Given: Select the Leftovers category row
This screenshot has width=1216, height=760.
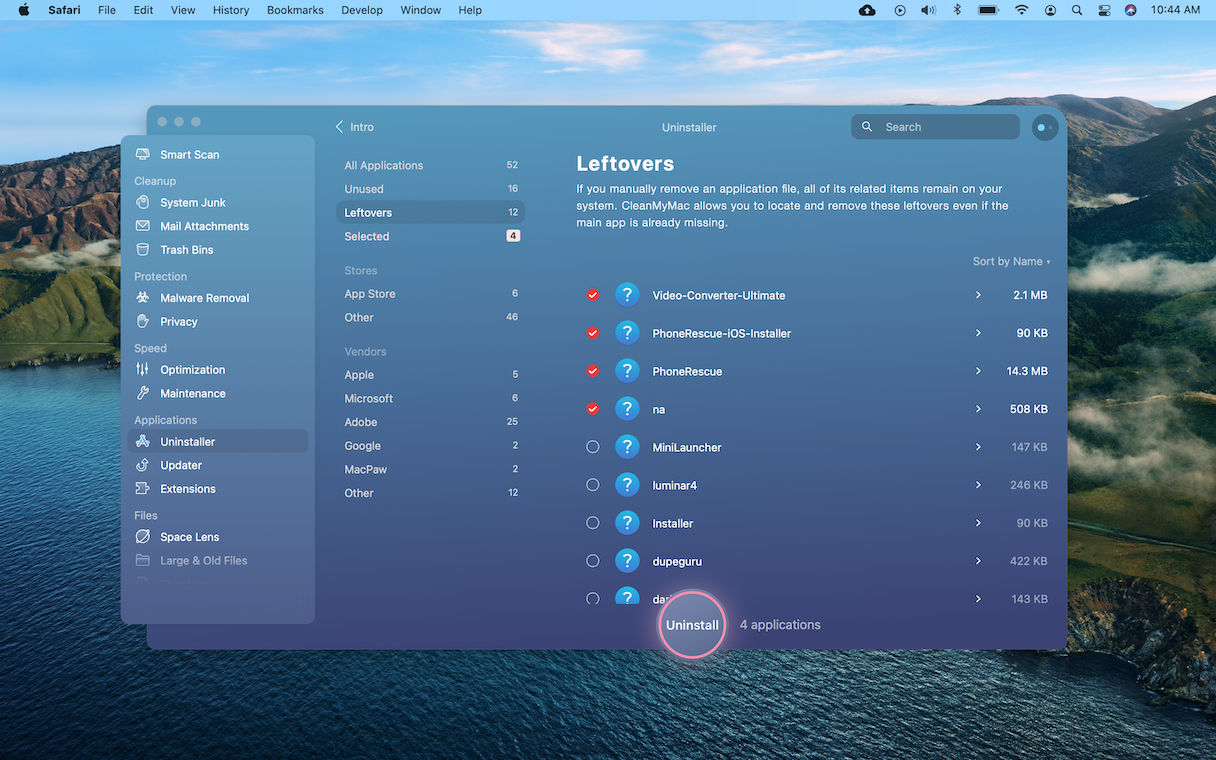Looking at the screenshot, I should [x=431, y=212].
